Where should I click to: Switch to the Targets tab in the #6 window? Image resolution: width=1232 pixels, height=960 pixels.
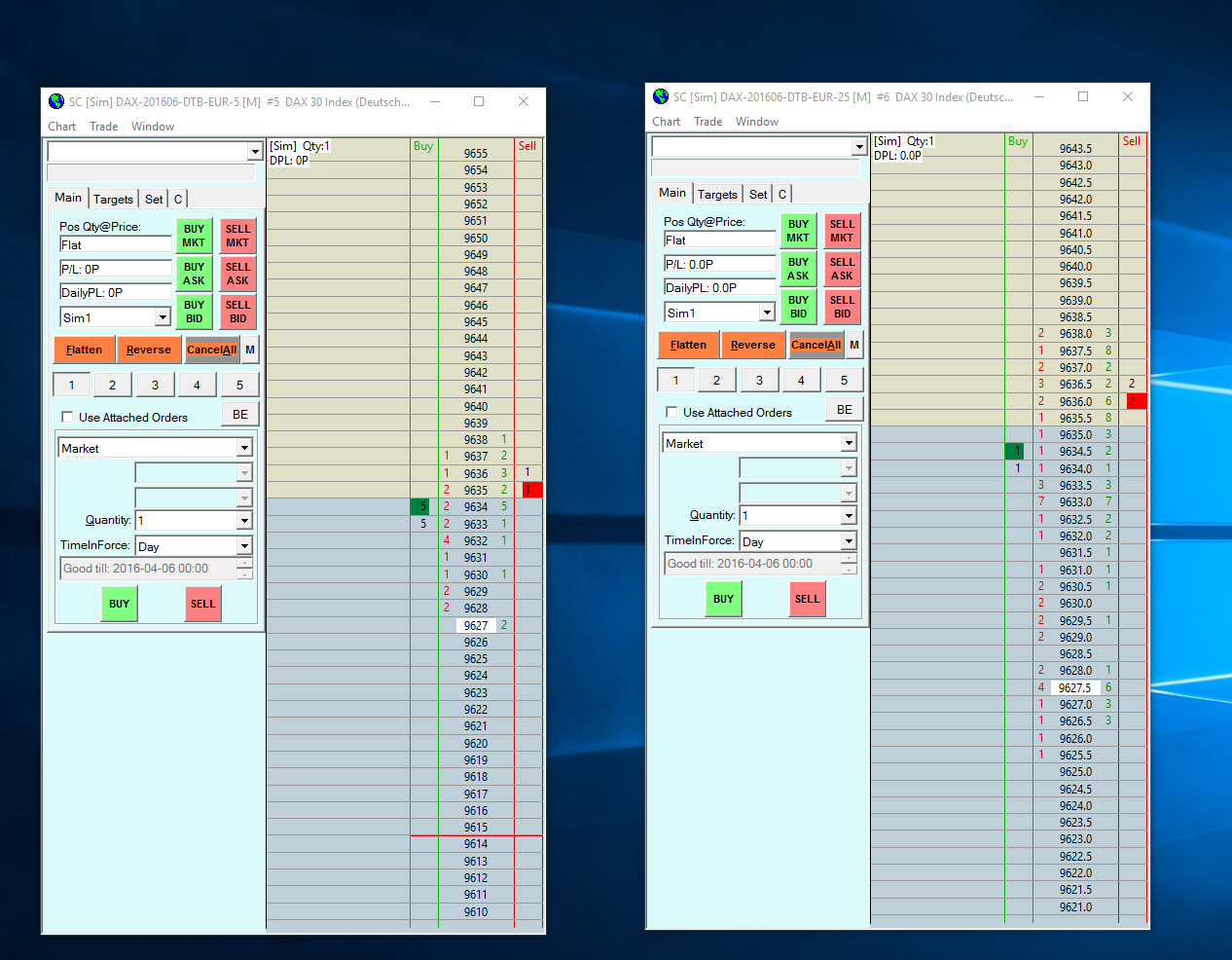click(718, 194)
